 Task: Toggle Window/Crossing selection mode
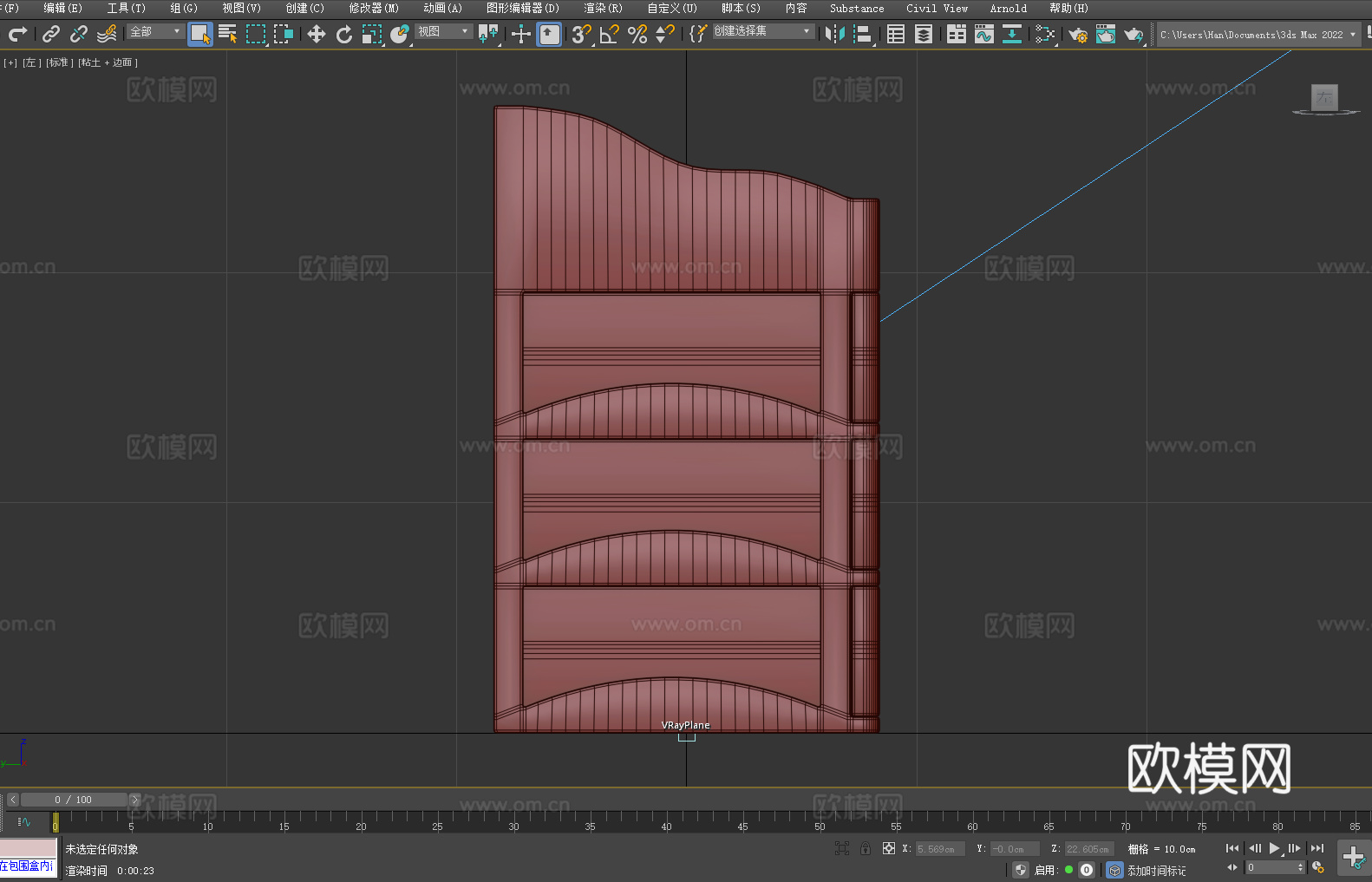[x=284, y=34]
